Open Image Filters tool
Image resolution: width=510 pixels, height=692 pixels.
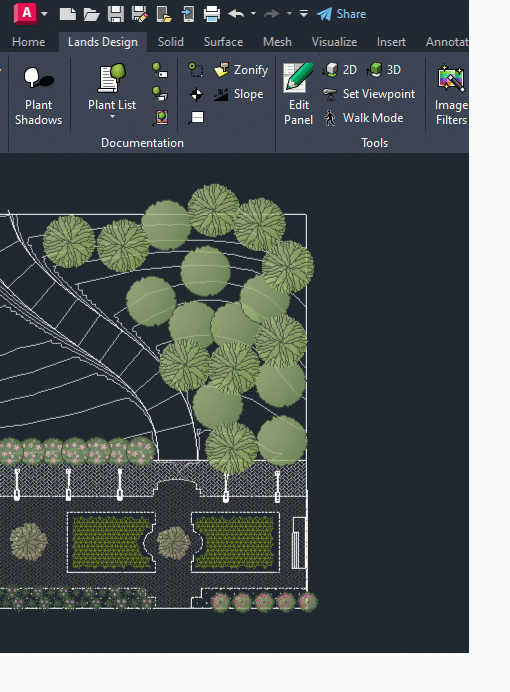click(x=450, y=95)
